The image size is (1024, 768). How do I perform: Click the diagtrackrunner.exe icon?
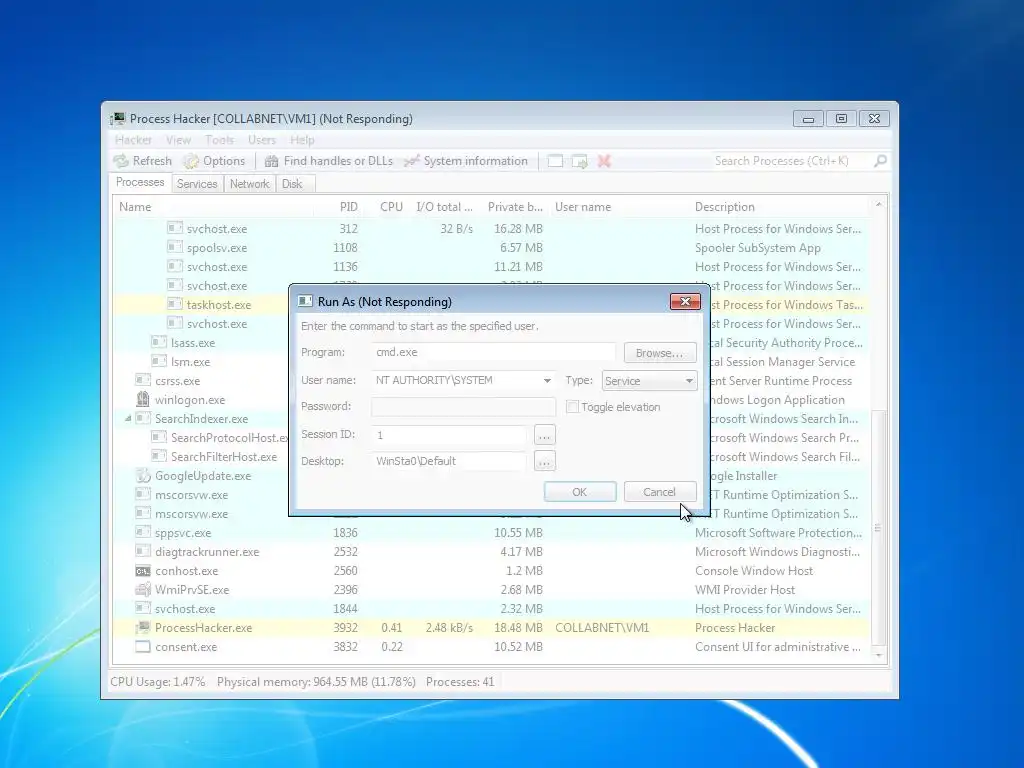[x=142, y=551]
